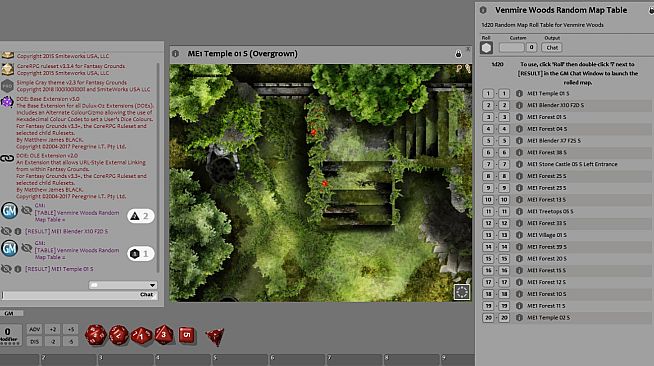Click link icon next to chat RESULT ME1 Temple
The height and width of the screenshot is (366, 654).
18,269
